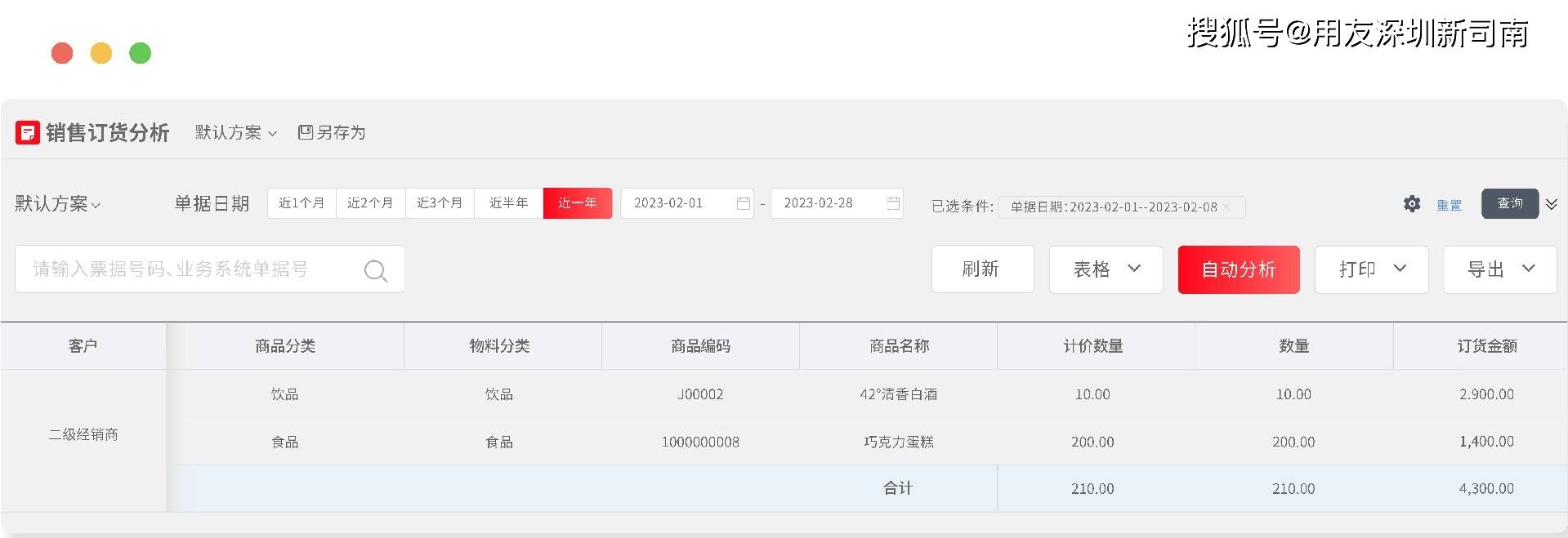Open calendar icon of start date 2023-02-01

[x=744, y=203]
